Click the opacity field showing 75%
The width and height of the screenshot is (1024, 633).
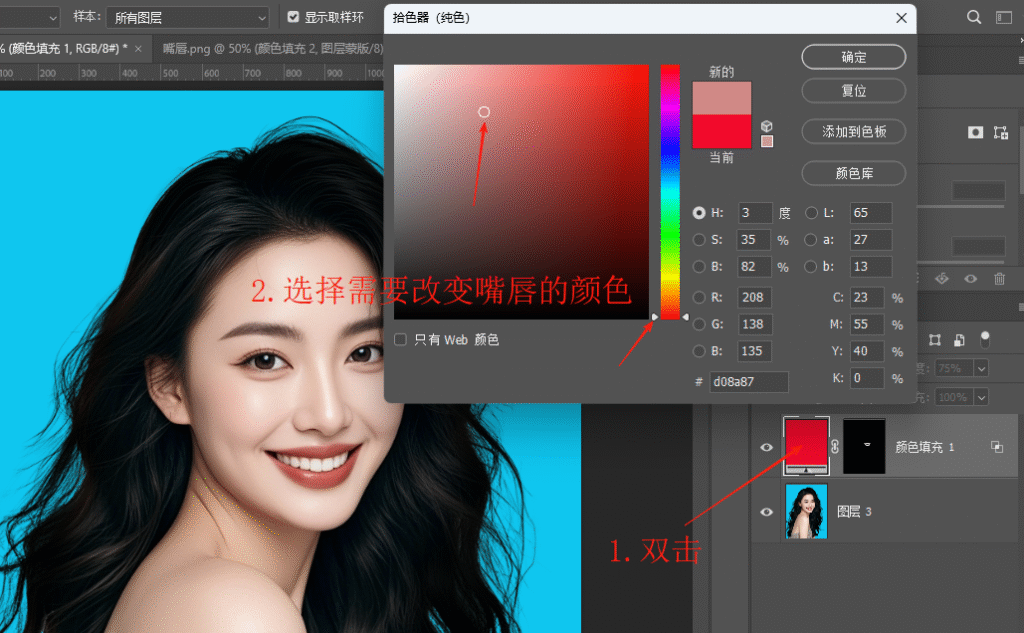954,368
